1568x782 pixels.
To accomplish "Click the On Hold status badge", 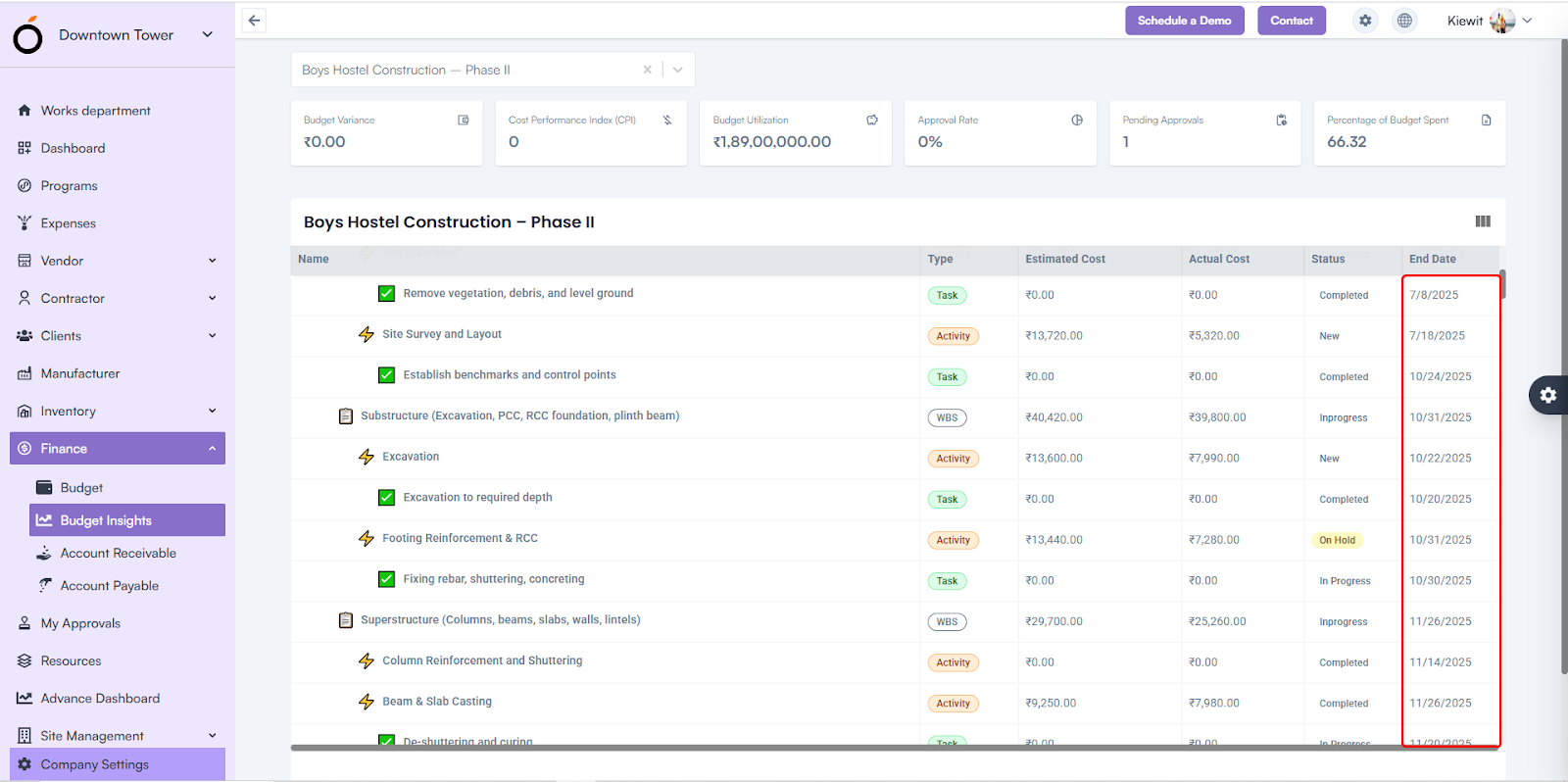I will [1338, 540].
